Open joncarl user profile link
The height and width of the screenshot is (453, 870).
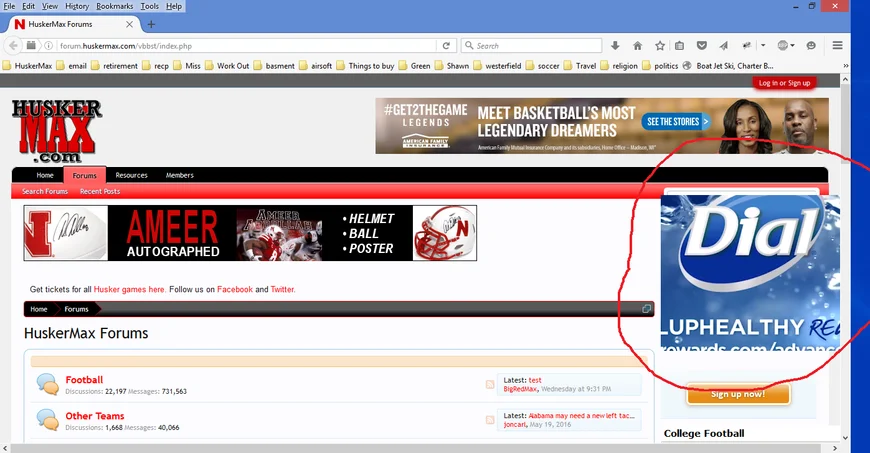coord(514,424)
